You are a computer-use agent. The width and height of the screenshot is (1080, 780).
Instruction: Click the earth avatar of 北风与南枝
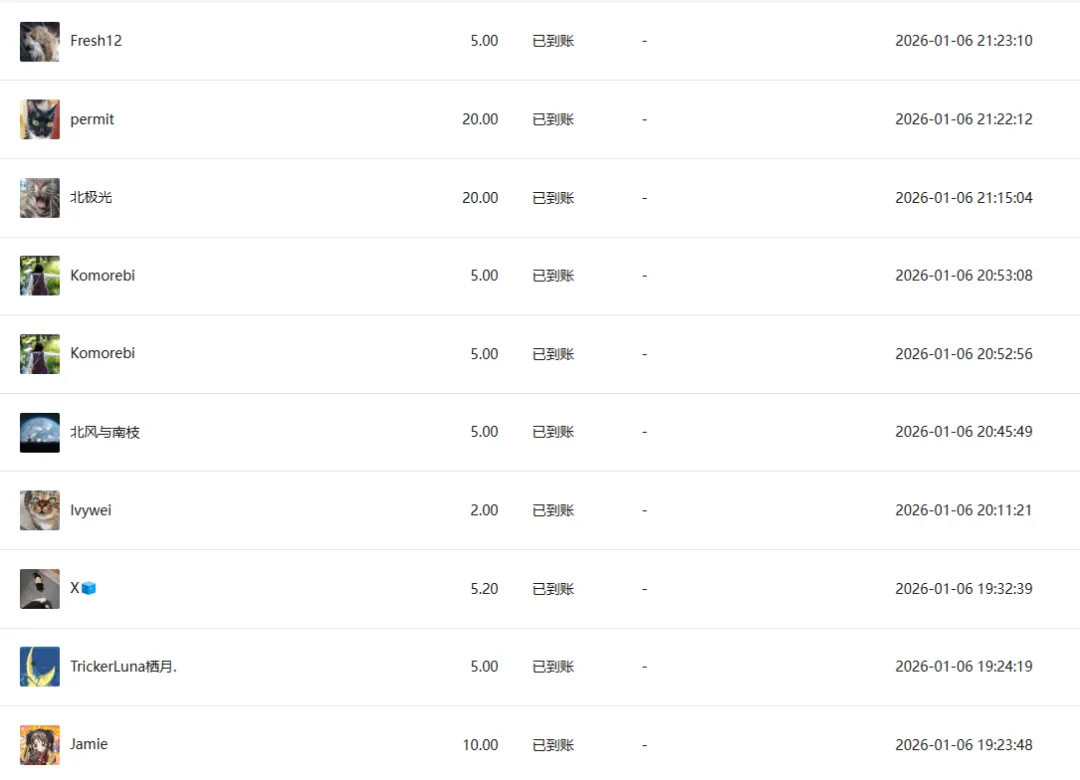point(40,432)
